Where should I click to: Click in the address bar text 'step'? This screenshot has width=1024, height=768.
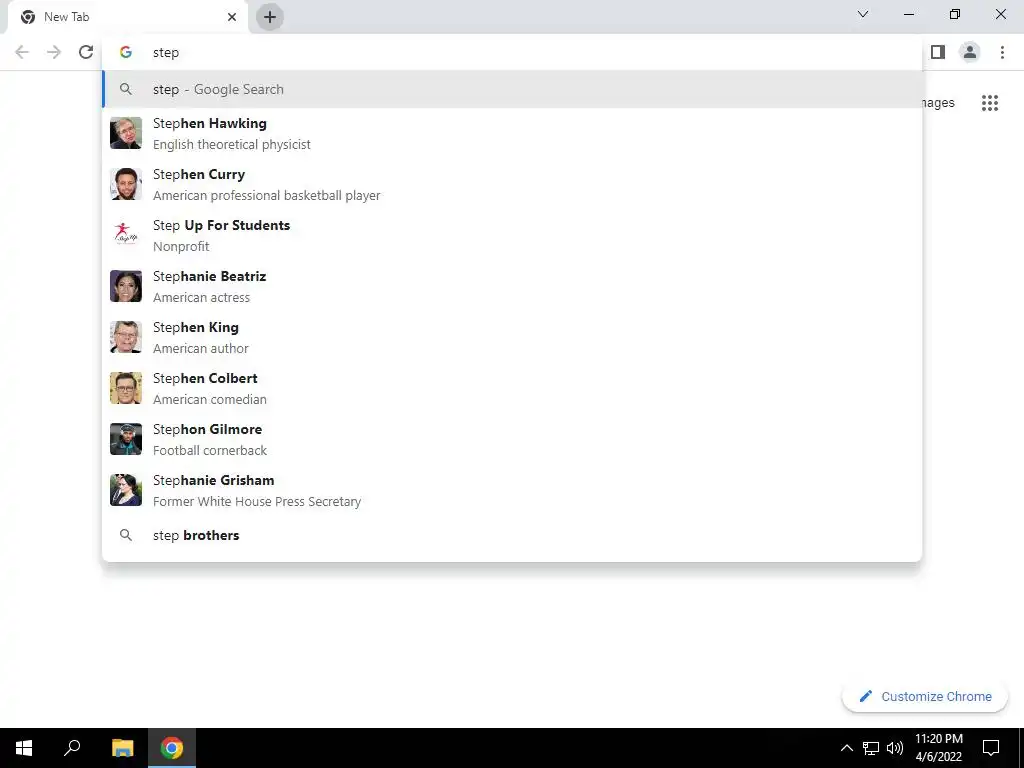click(166, 53)
